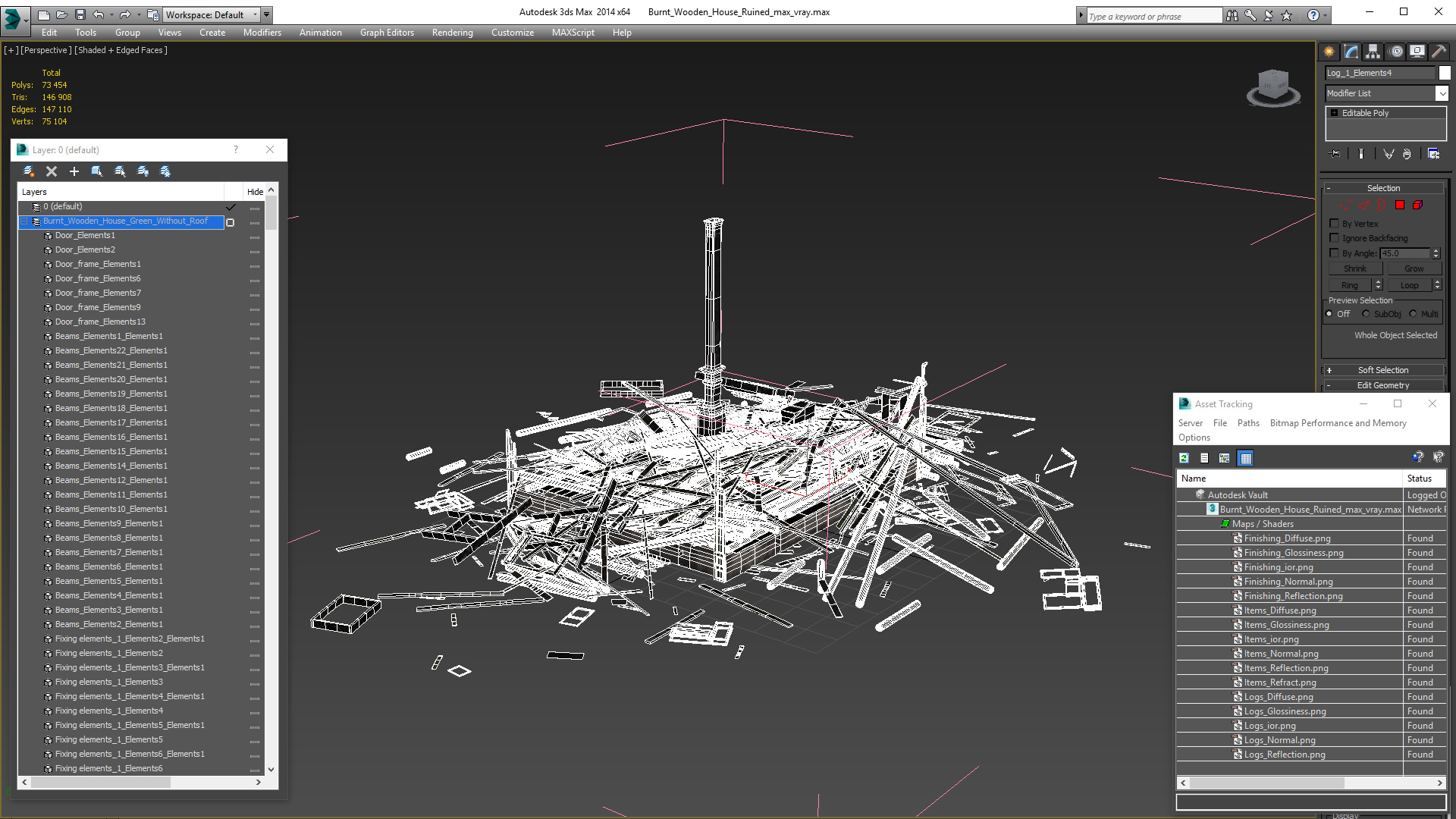This screenshot has width=1456, height=819.
Task: Expand the Editable Poly modifier plus sign
Action: 1335,113
